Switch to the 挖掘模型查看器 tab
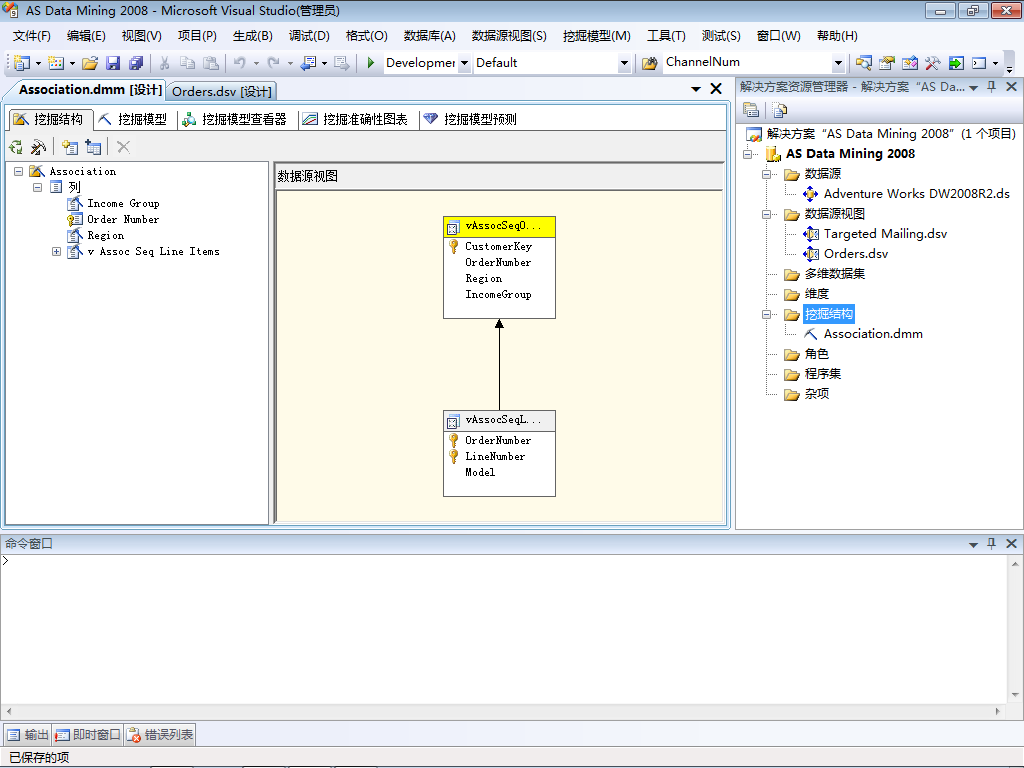Viewport: 1024px width, 768px height. [235, 120]
